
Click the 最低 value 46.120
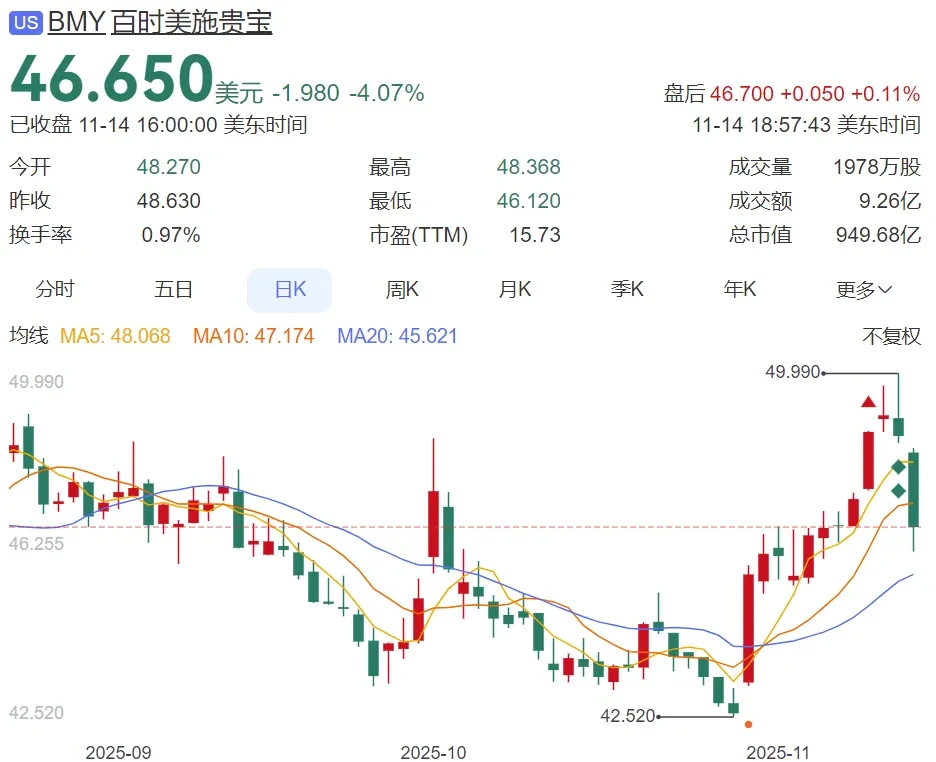(528, 201)
